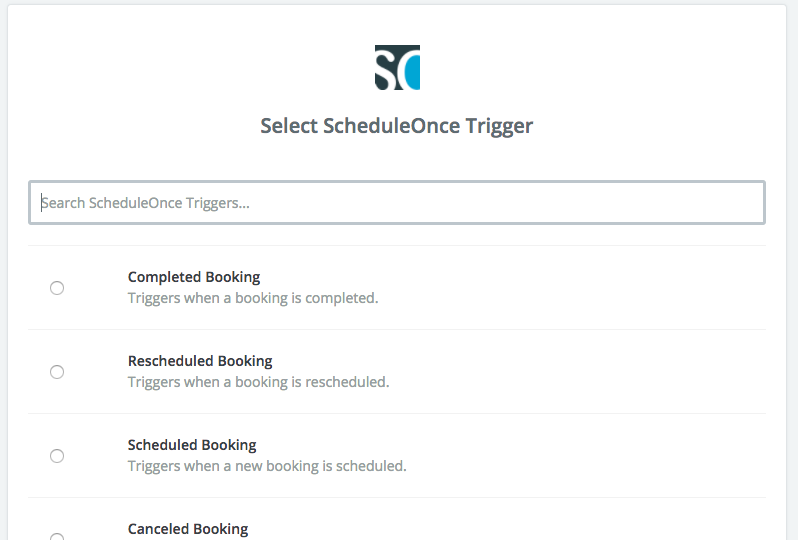Click the white S on the logo
Image resolution: width=798 pixels, height=540 pixels.
point(384,69)
